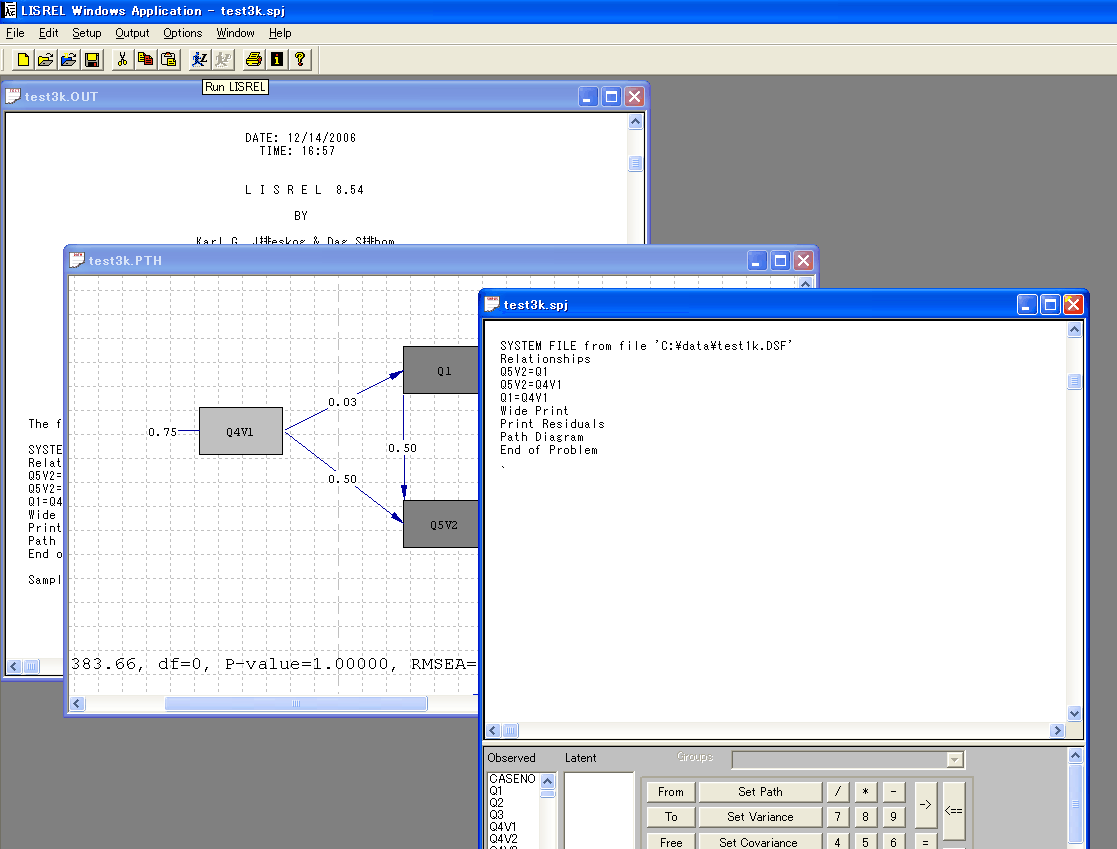Image resolution: width=1117 pixels, height=849 pixels.
Task: Click the Q5V2 box in the path diagram
Action: [441, 524]
